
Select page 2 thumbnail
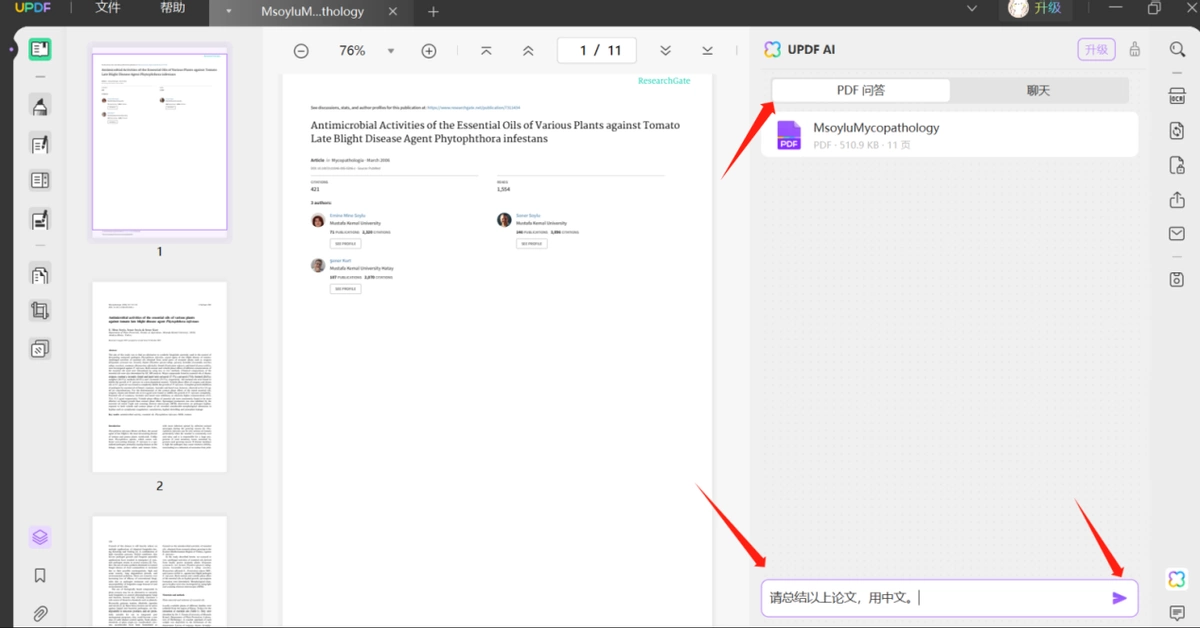(x=160, y=377)
